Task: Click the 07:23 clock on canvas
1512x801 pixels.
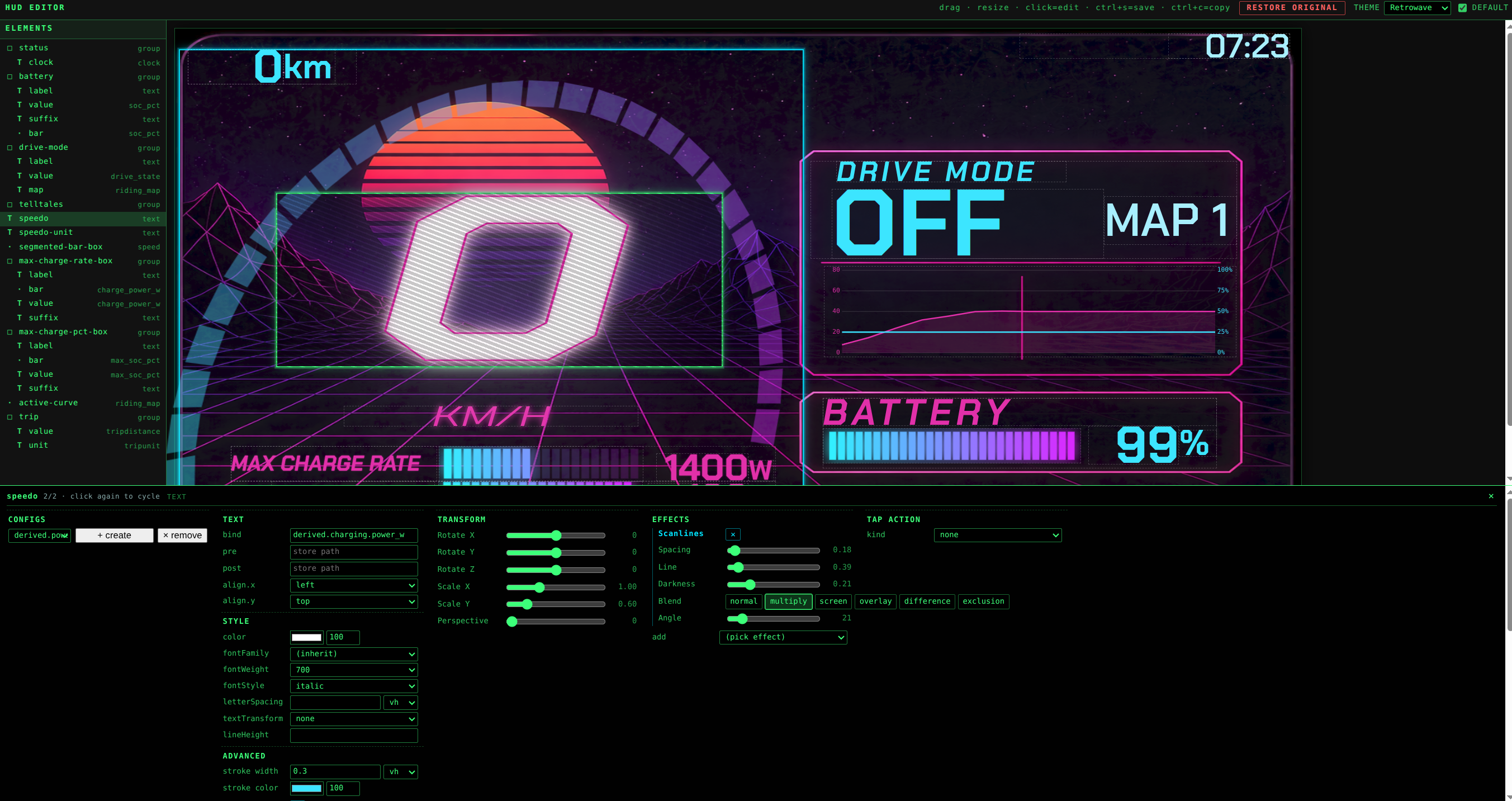Action: pyautogui.click(x=1246, y=46)
